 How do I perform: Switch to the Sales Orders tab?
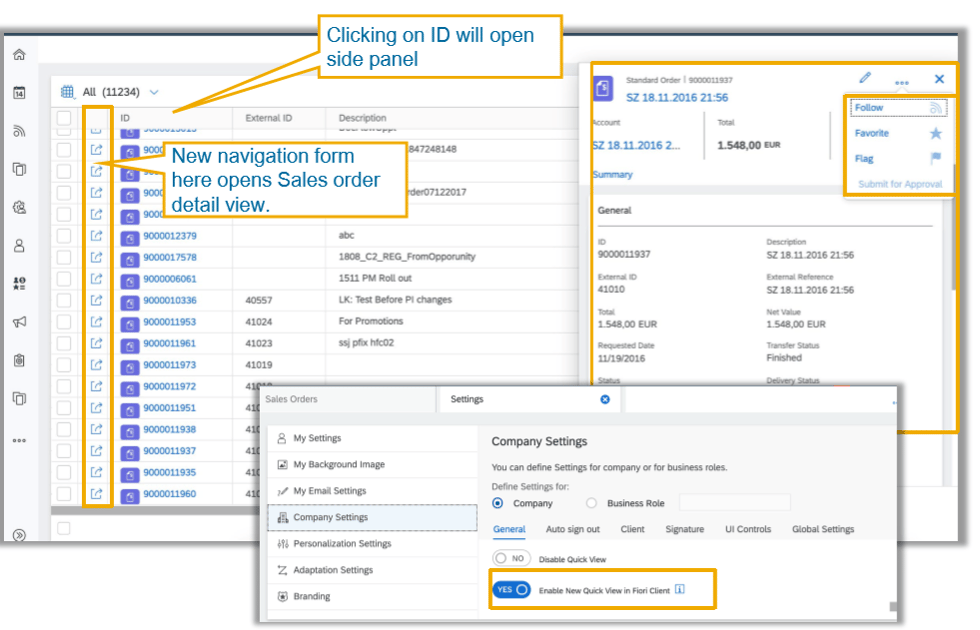291,399
